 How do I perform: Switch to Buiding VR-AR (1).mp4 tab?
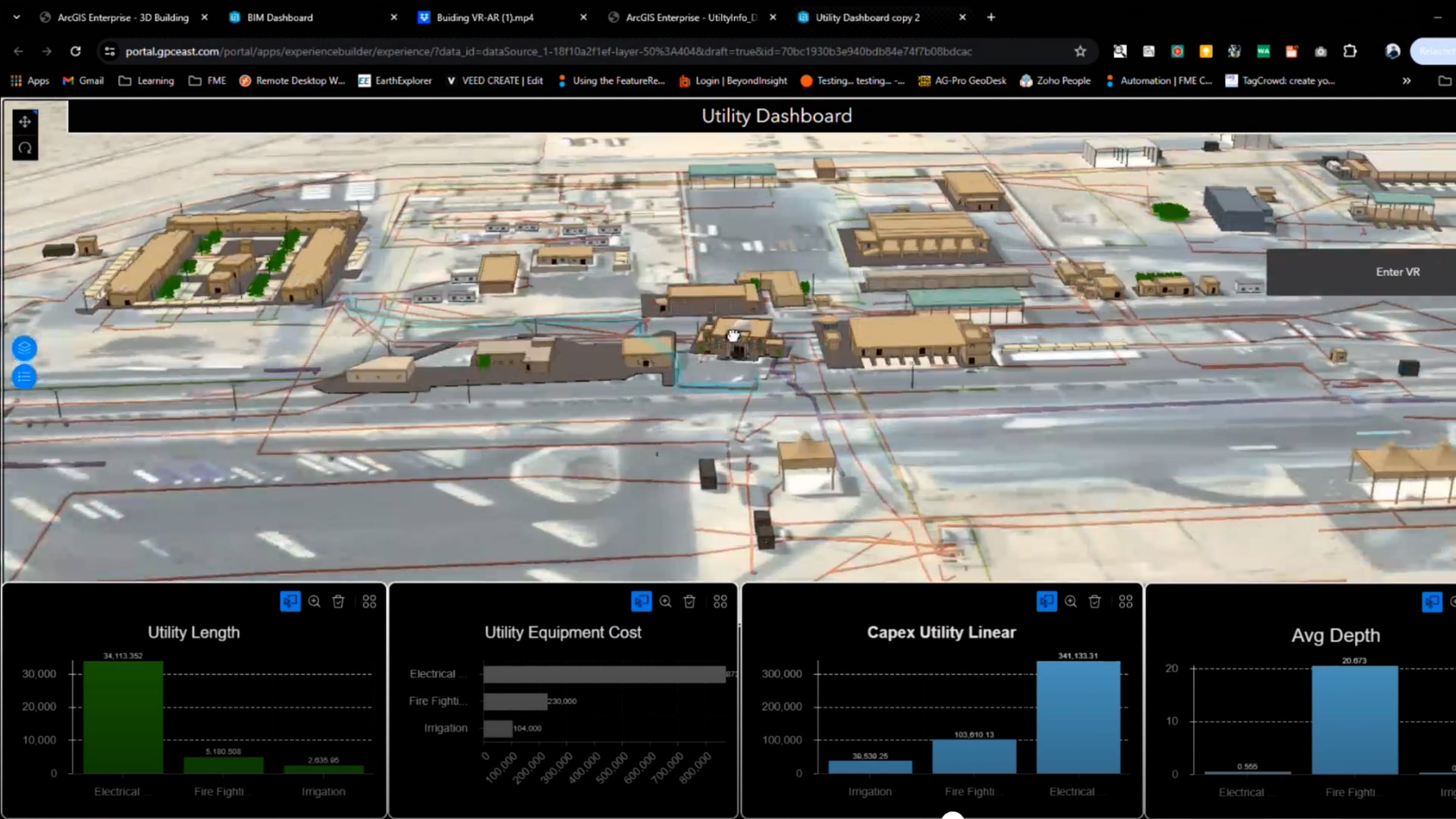[485, 18]
